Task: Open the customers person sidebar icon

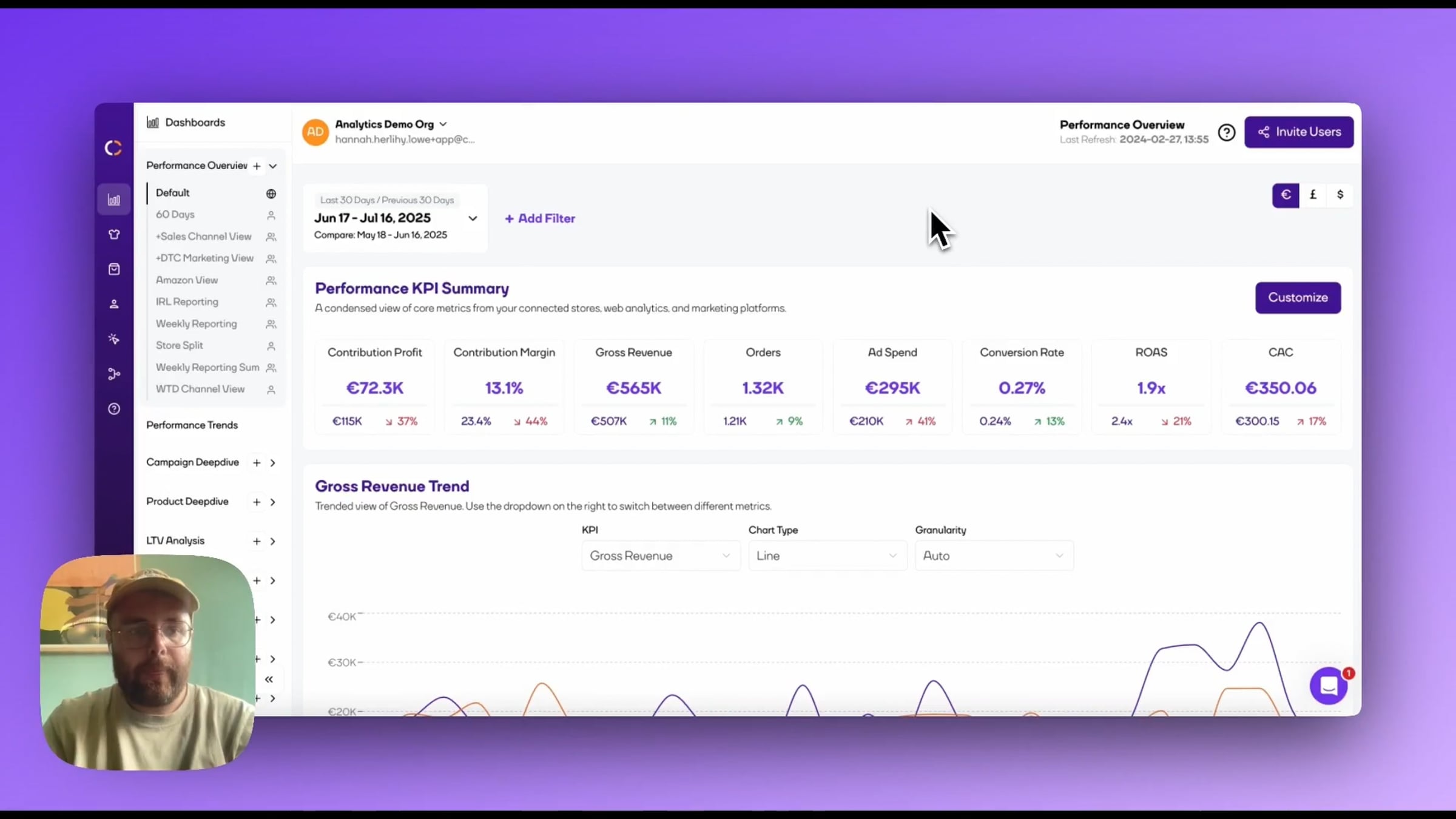Action: coord(114,304)
